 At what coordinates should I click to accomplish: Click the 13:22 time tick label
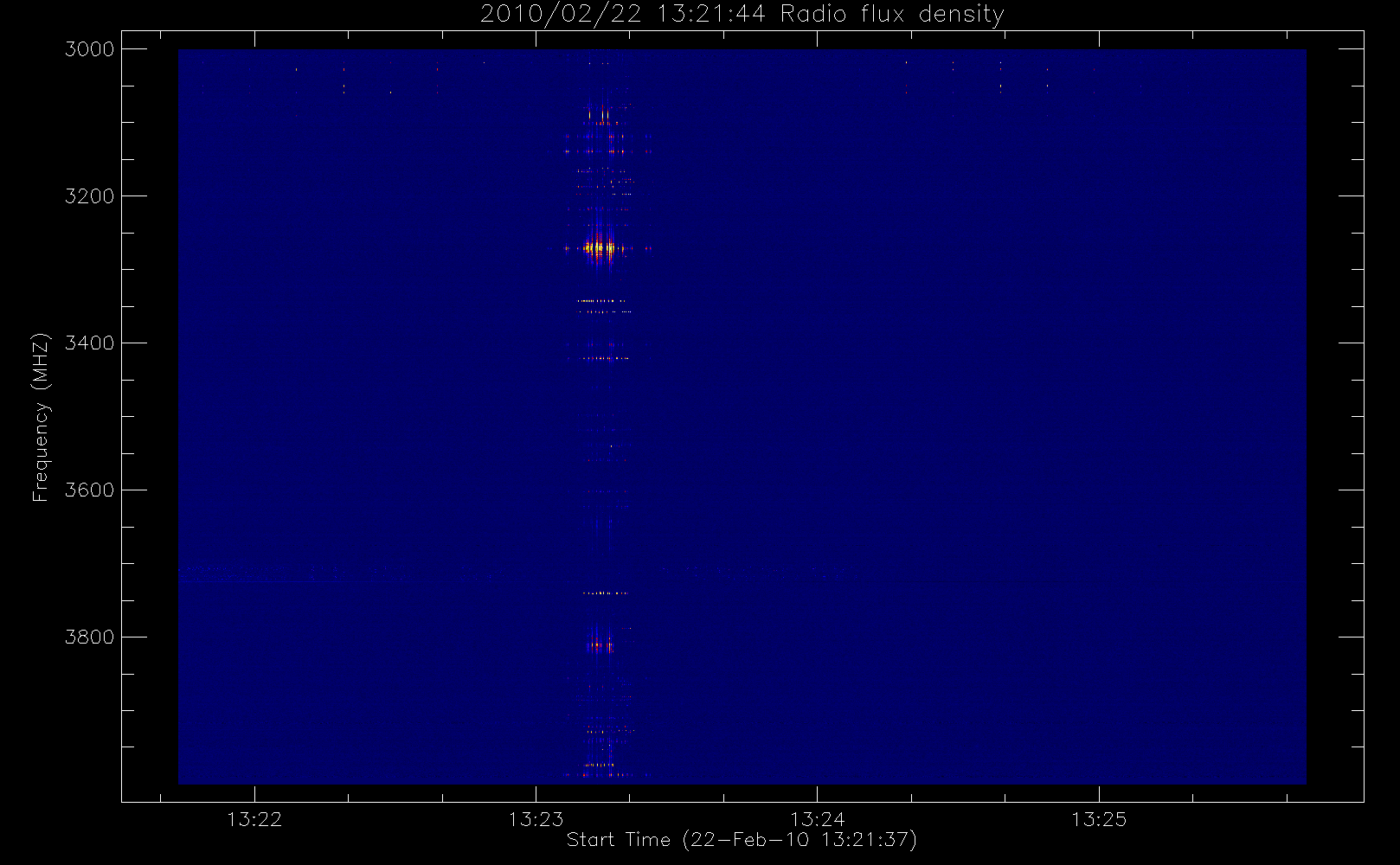[x=254, y=819]
